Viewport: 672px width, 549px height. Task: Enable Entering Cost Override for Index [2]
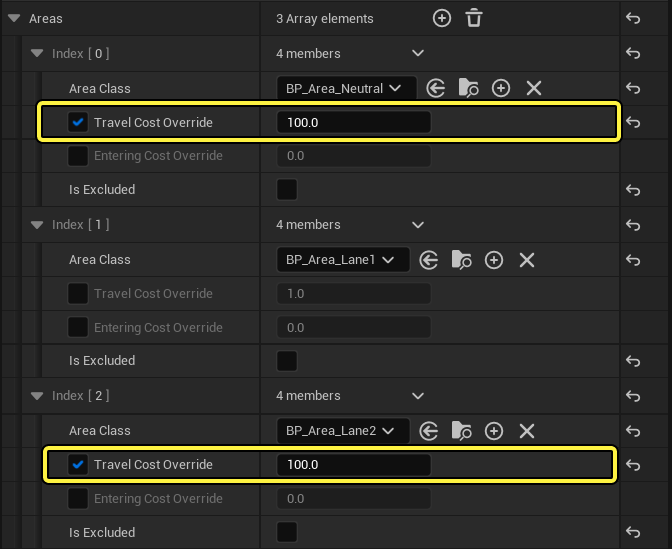coord(78,498)
